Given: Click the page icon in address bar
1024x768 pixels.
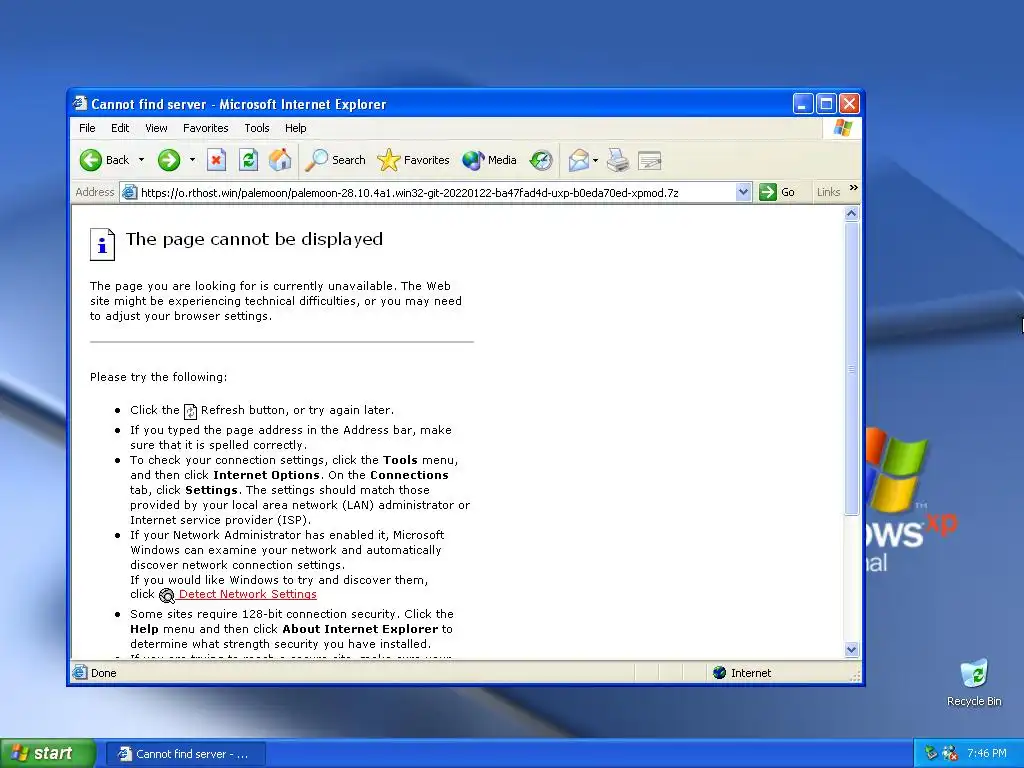Looking at the screenshot, I should (130, 192).
